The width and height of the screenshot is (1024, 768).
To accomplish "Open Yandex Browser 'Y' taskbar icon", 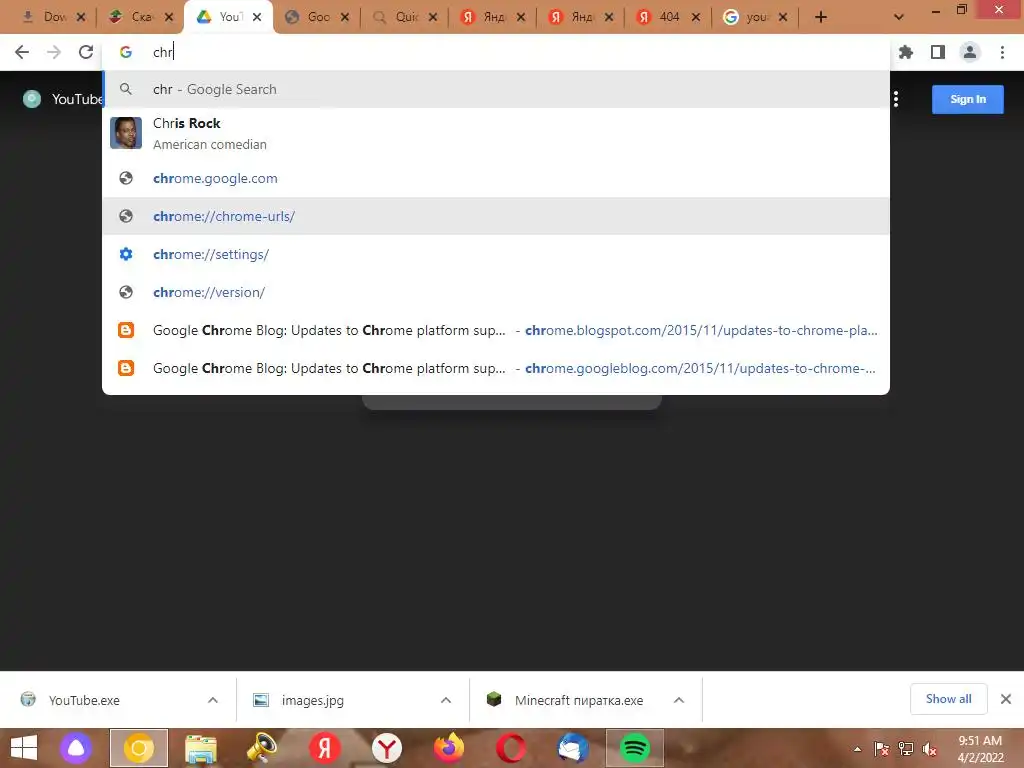I will point(387,748).
